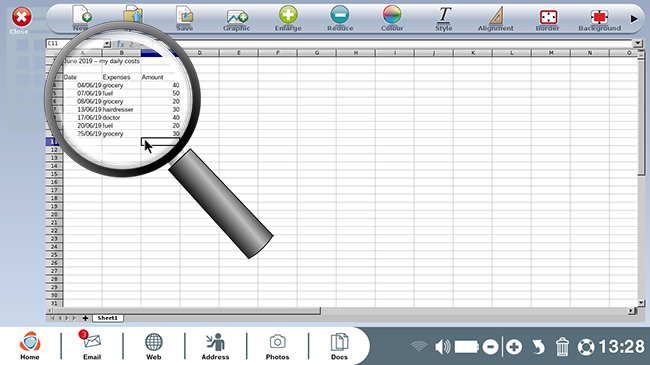Open the trash bin icon
The height and width of the screenshot is (365, 650).
[562, 346]
